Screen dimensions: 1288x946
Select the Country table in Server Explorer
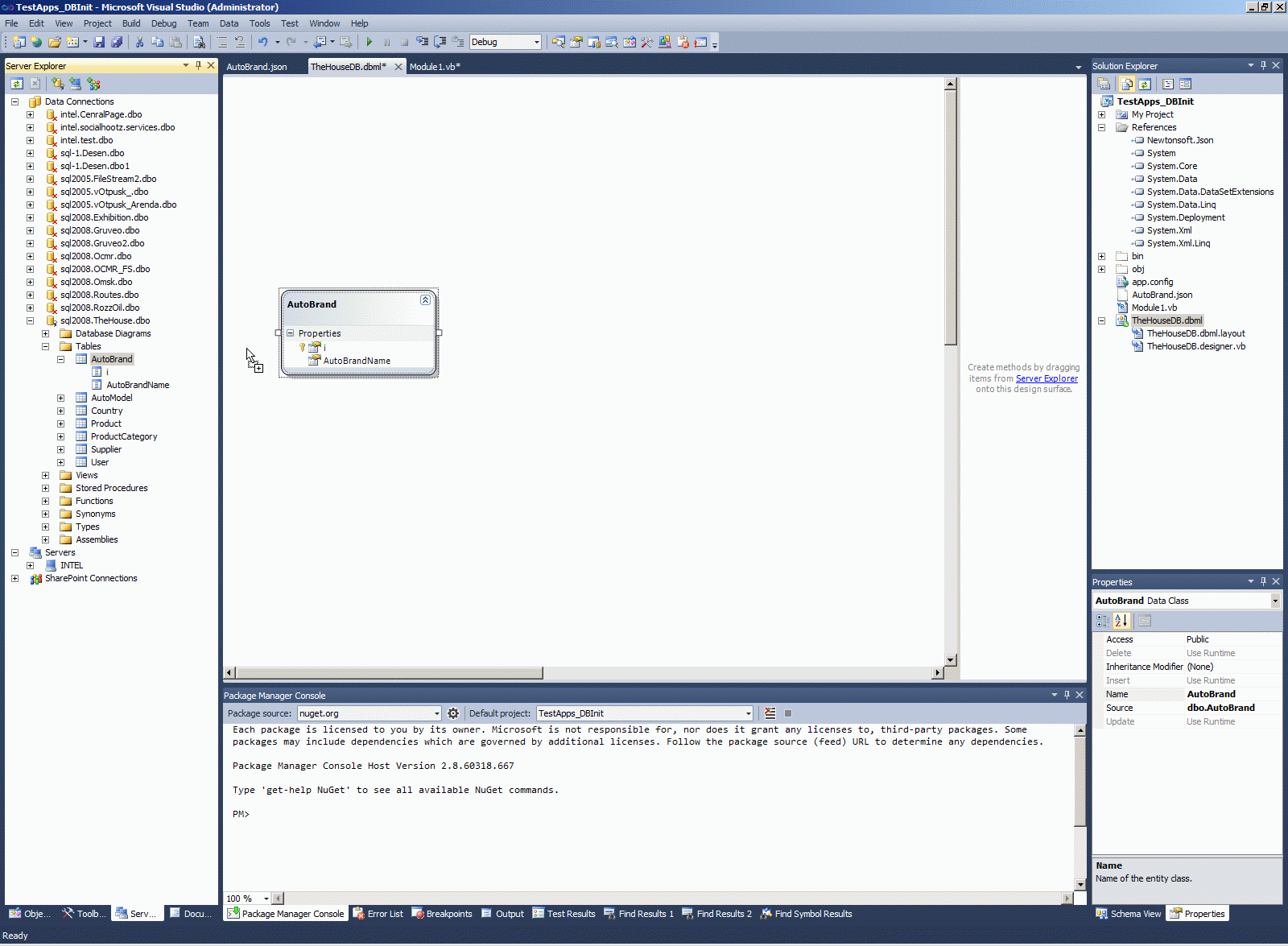[x=107, y=411]
